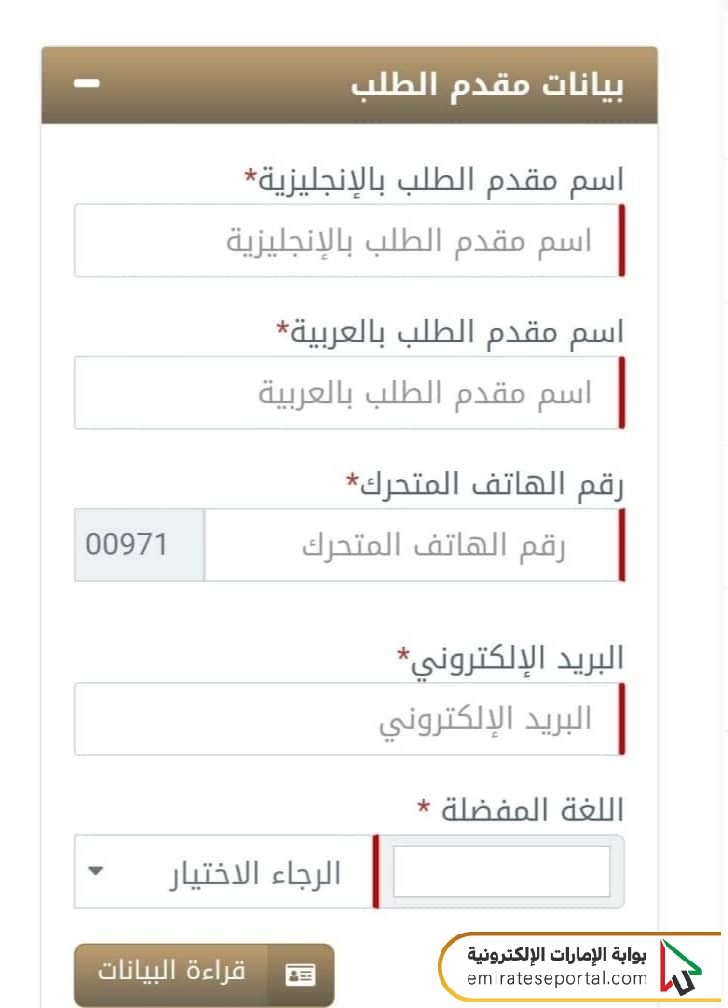The width and height of the screenshot is (728, 1008).
Task: Click the 'اسم مقدم الطلب بالإنجليزية' label
Action: click(434, 179)
